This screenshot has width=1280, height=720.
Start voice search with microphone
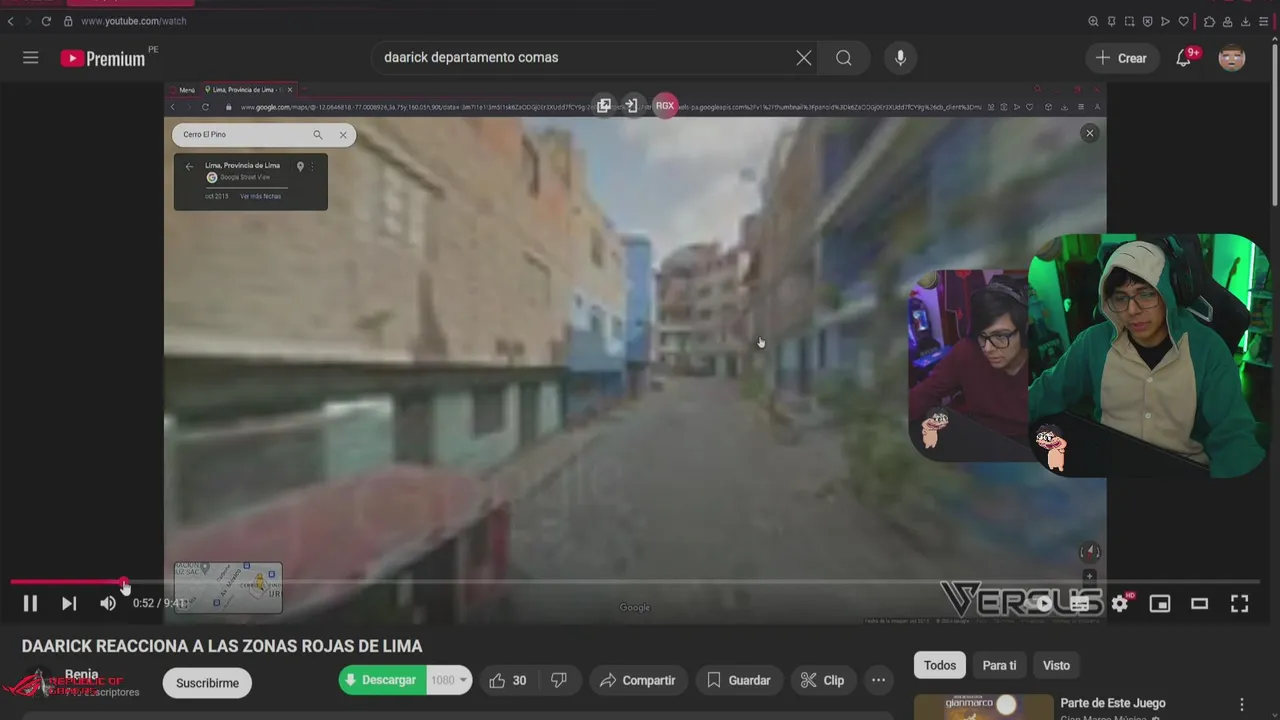(900, 58)
